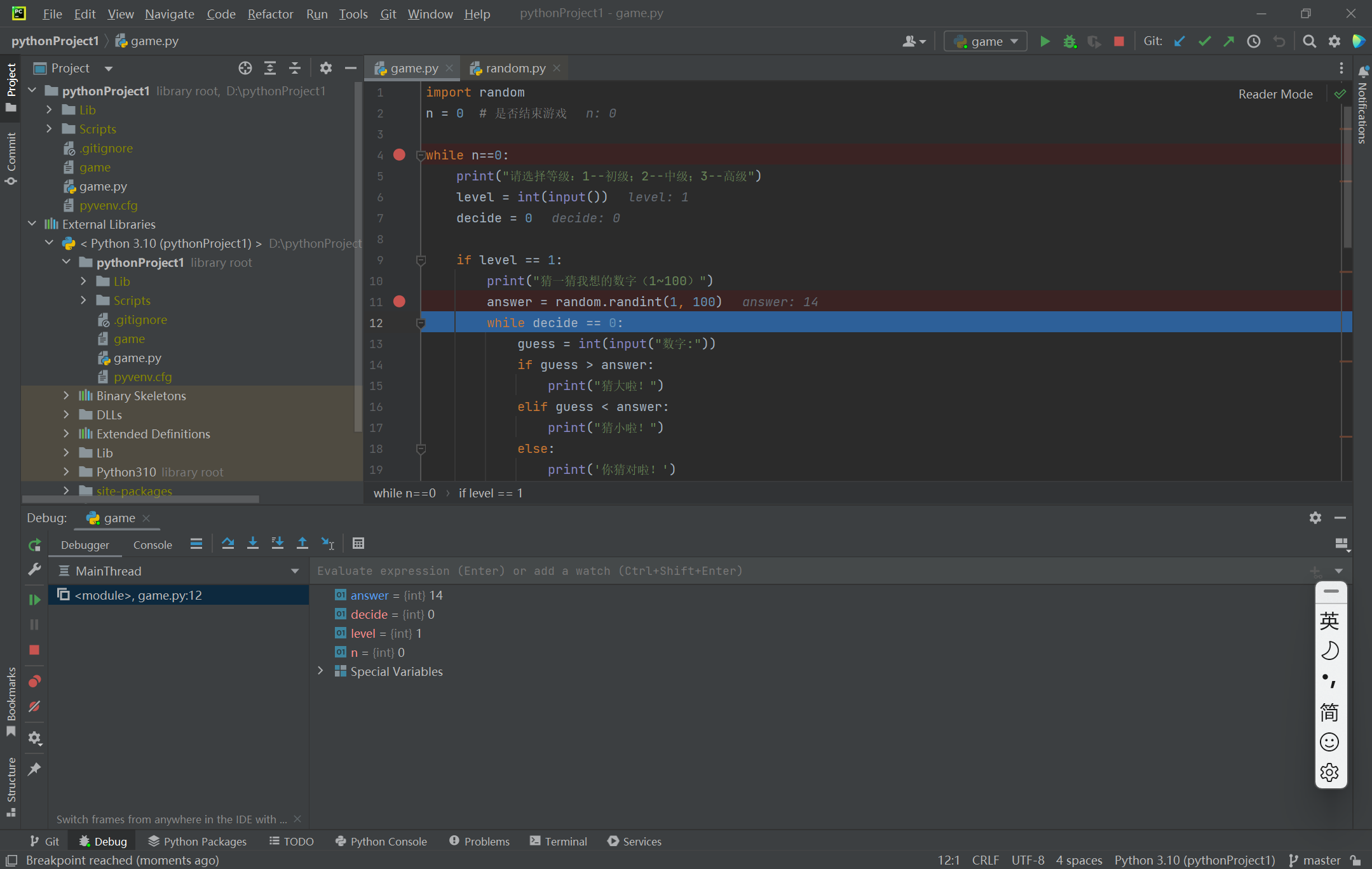Click the Reader Mode label
This screenshot has width=1372, height=869.
(1275, 94)
